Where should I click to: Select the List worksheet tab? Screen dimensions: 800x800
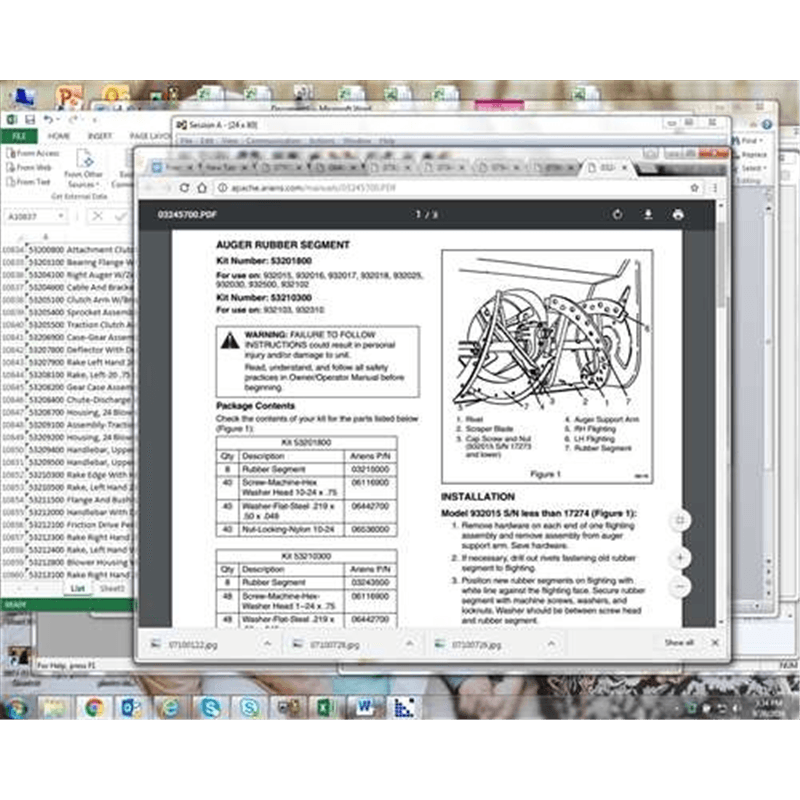(x=77, y=589)
